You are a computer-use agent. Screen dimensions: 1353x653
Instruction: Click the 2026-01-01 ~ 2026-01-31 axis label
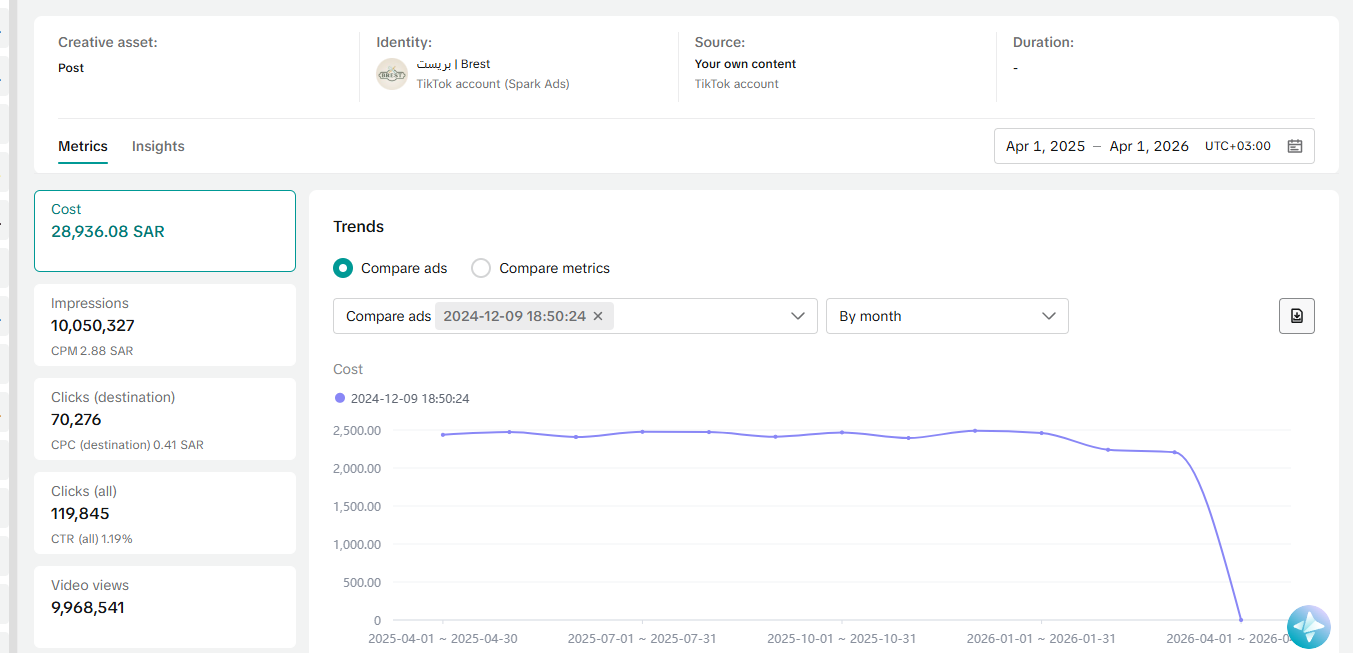(1041, 638)
